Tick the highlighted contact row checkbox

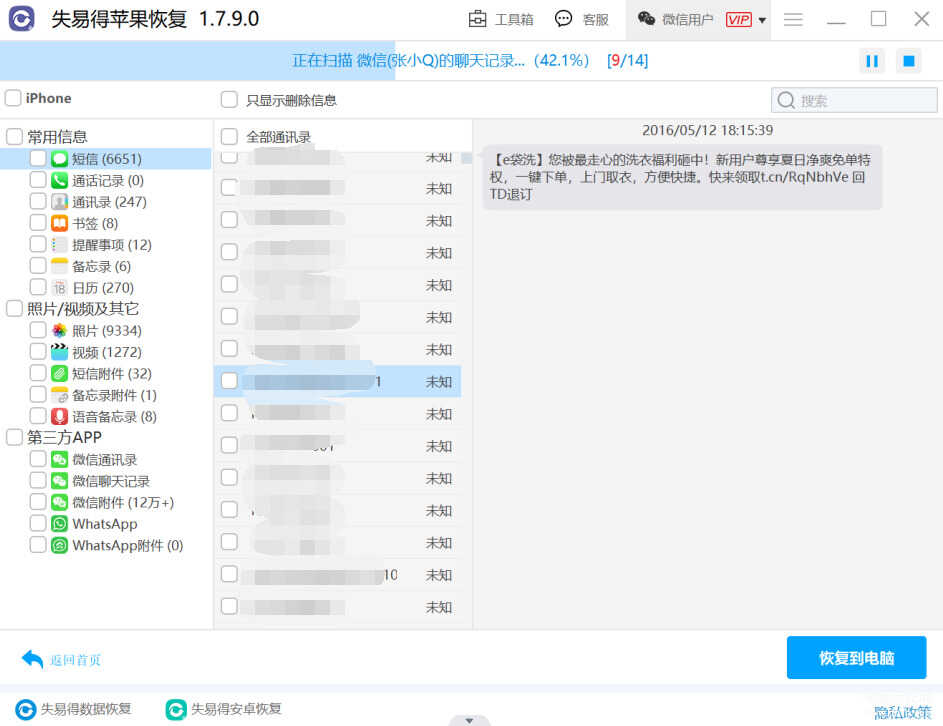tap(229, 381)
